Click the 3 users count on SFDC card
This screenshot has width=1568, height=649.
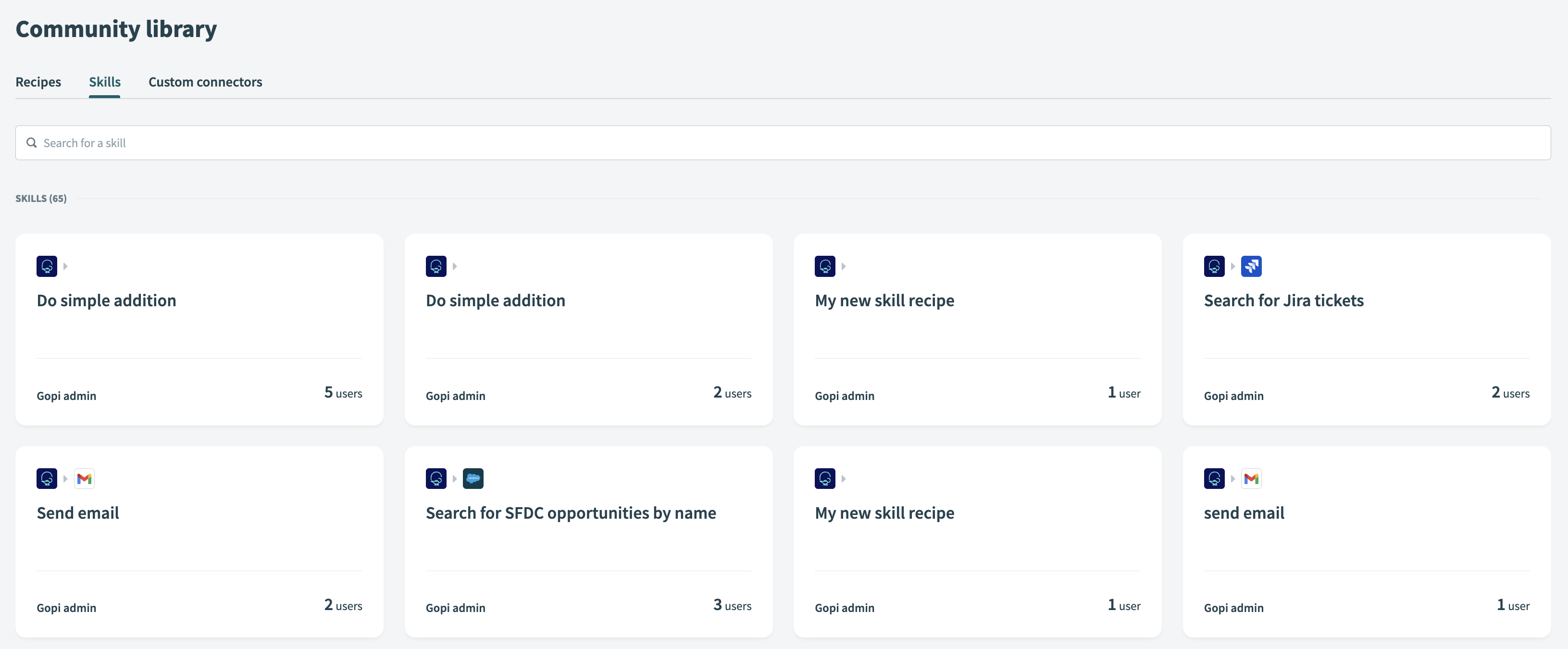coord(732,606)
